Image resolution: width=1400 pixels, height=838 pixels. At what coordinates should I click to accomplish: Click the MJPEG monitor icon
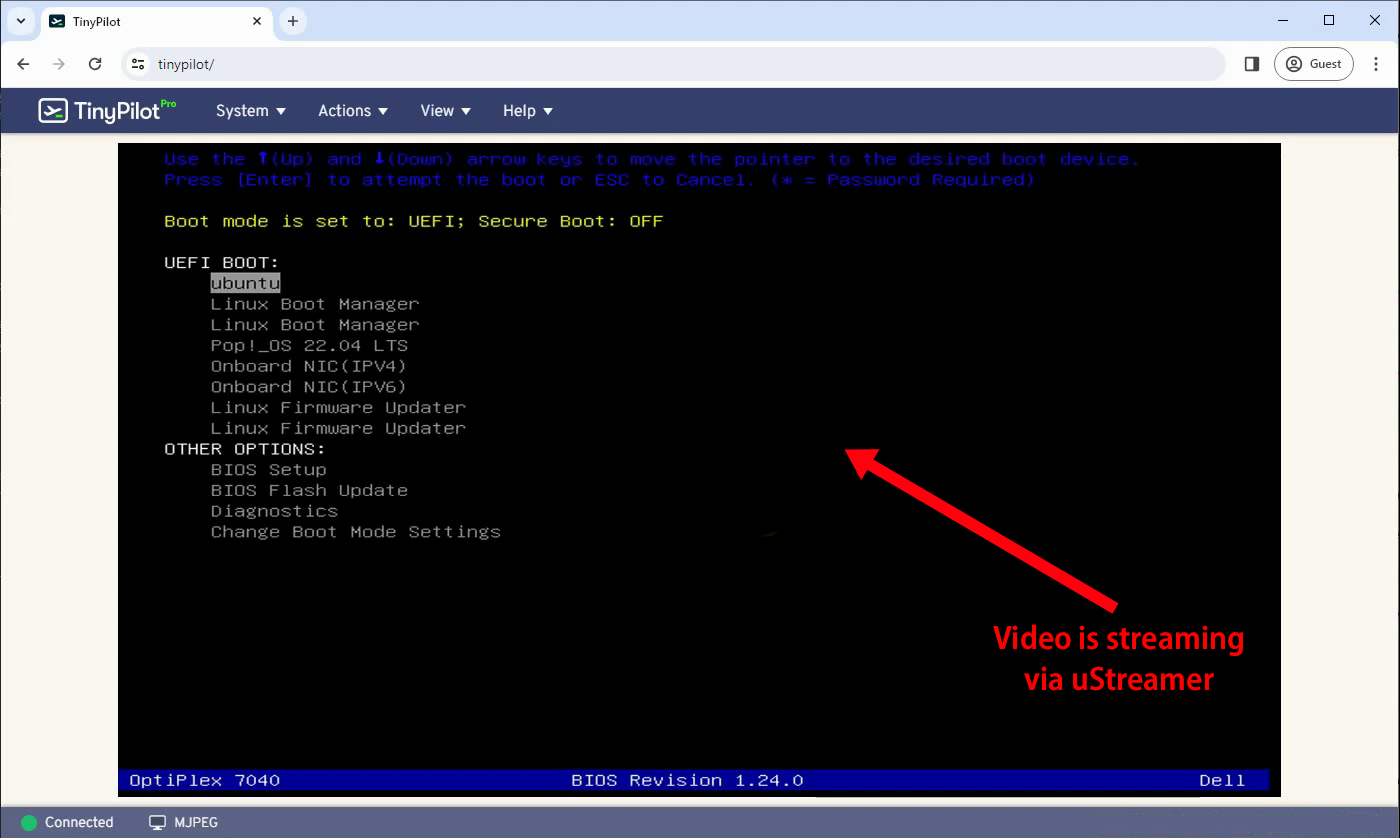(157, 823)
